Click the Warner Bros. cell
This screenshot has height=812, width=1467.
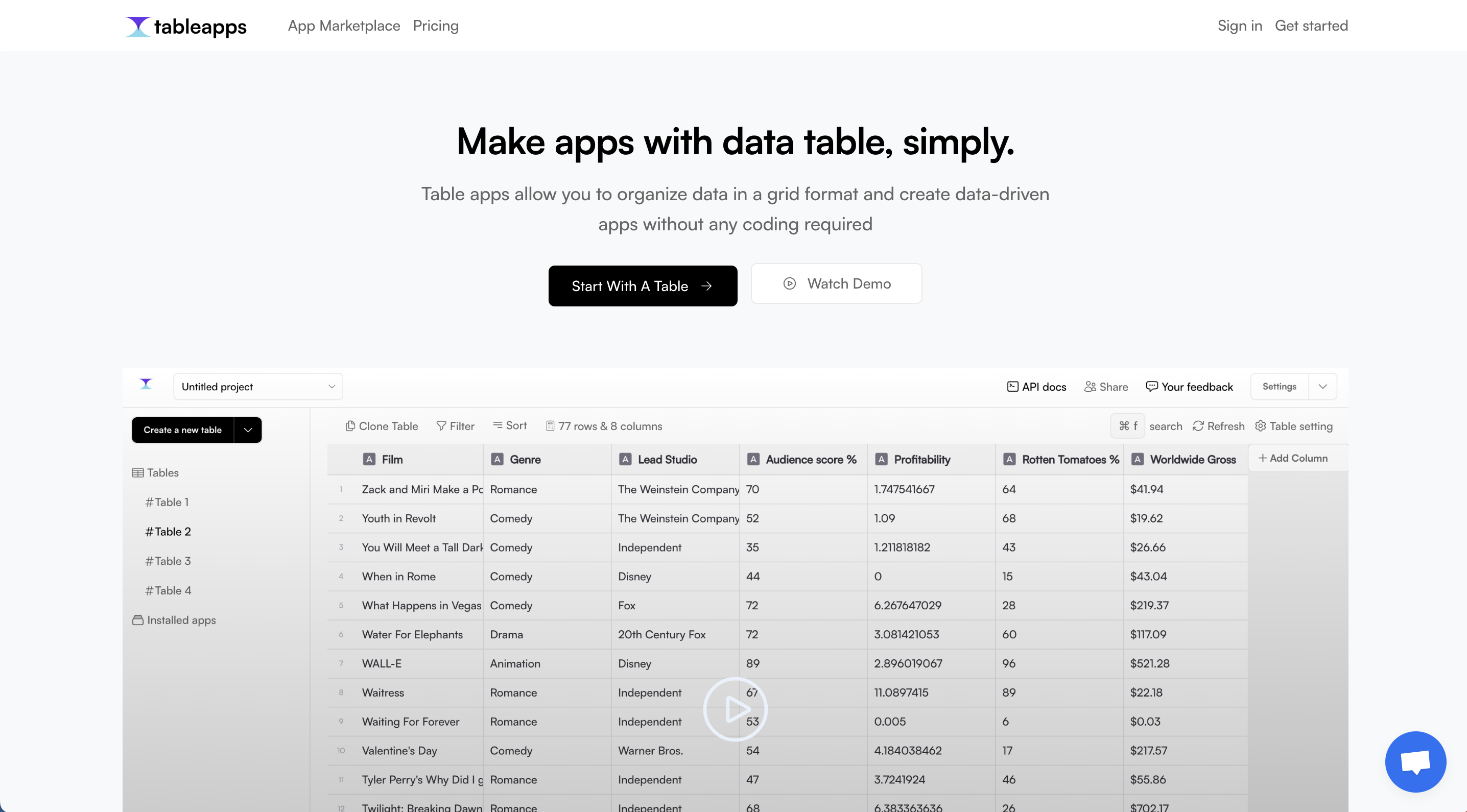[x=675, y=751]
